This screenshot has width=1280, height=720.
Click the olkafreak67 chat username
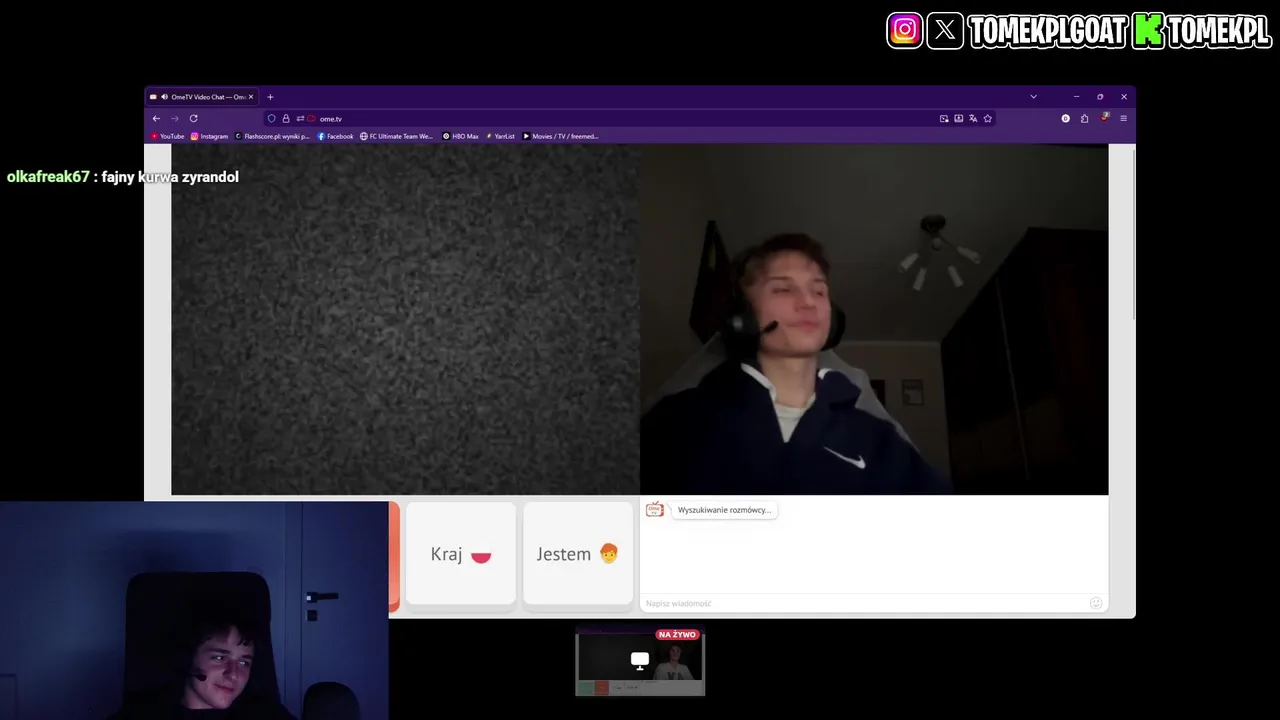coord(48,177)
